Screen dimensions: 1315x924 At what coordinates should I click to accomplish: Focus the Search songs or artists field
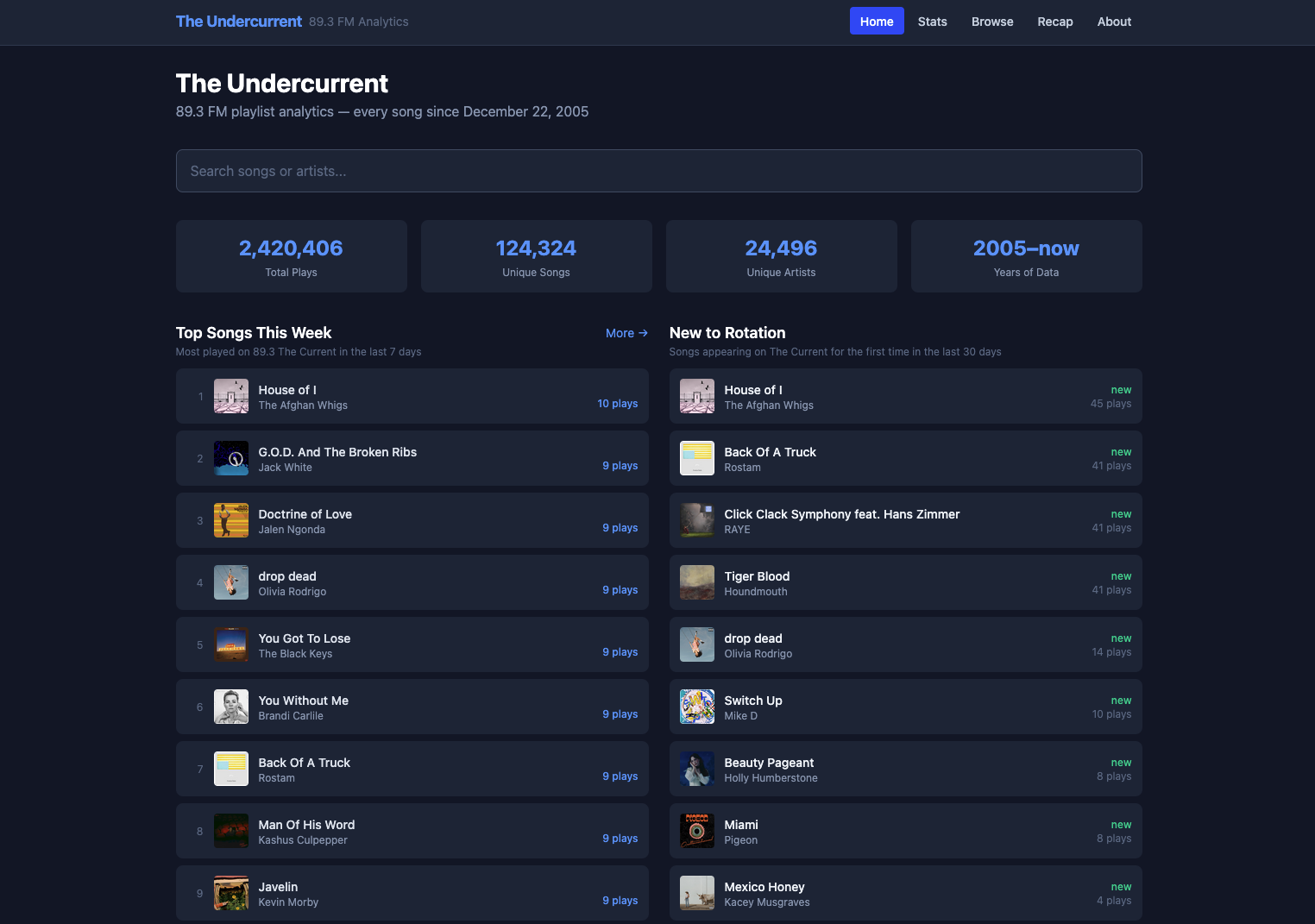point(658,171)
